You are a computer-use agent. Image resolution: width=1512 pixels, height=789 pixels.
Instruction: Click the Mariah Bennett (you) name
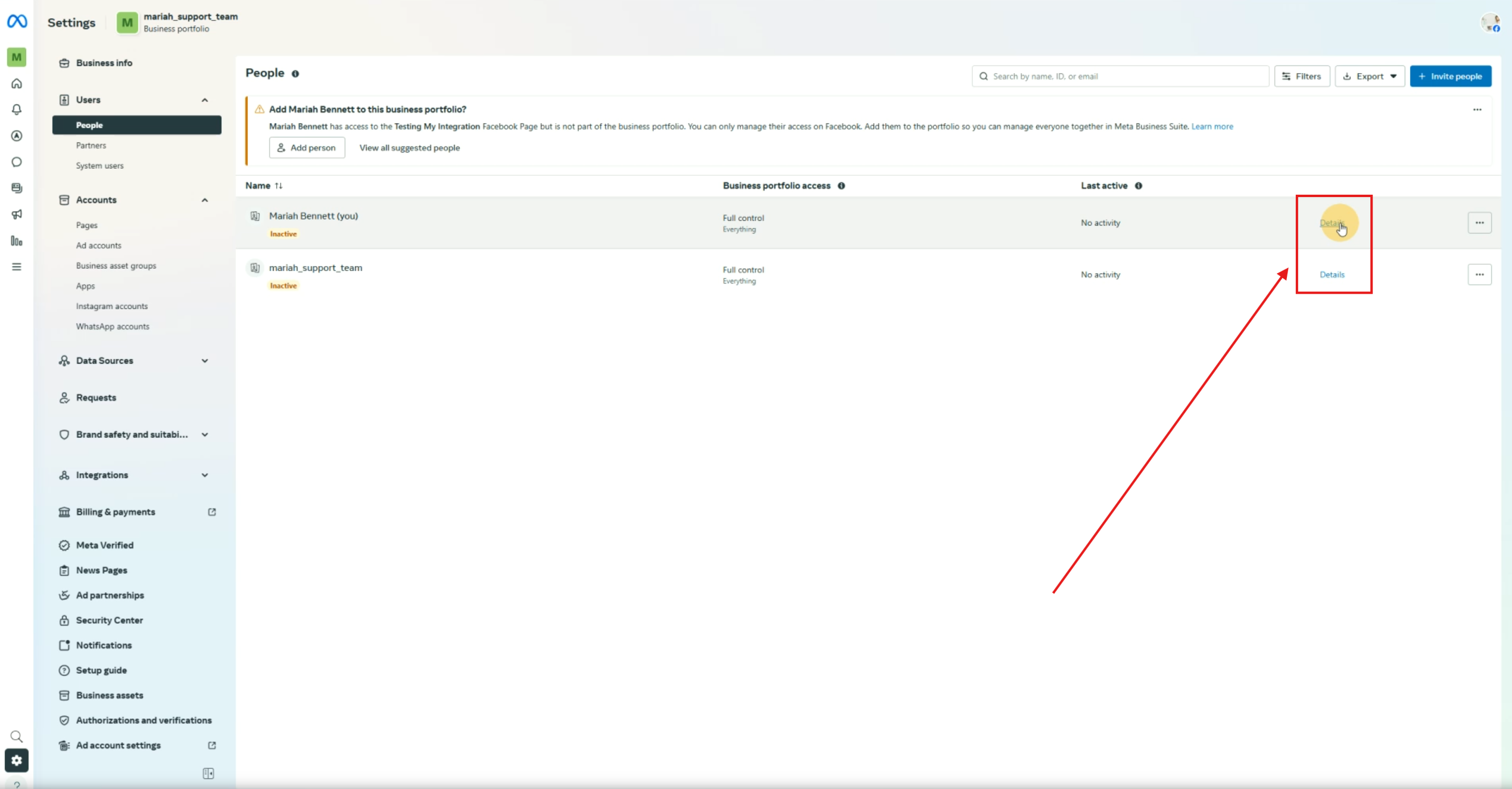pyautogui.click(x=313, y=216)
